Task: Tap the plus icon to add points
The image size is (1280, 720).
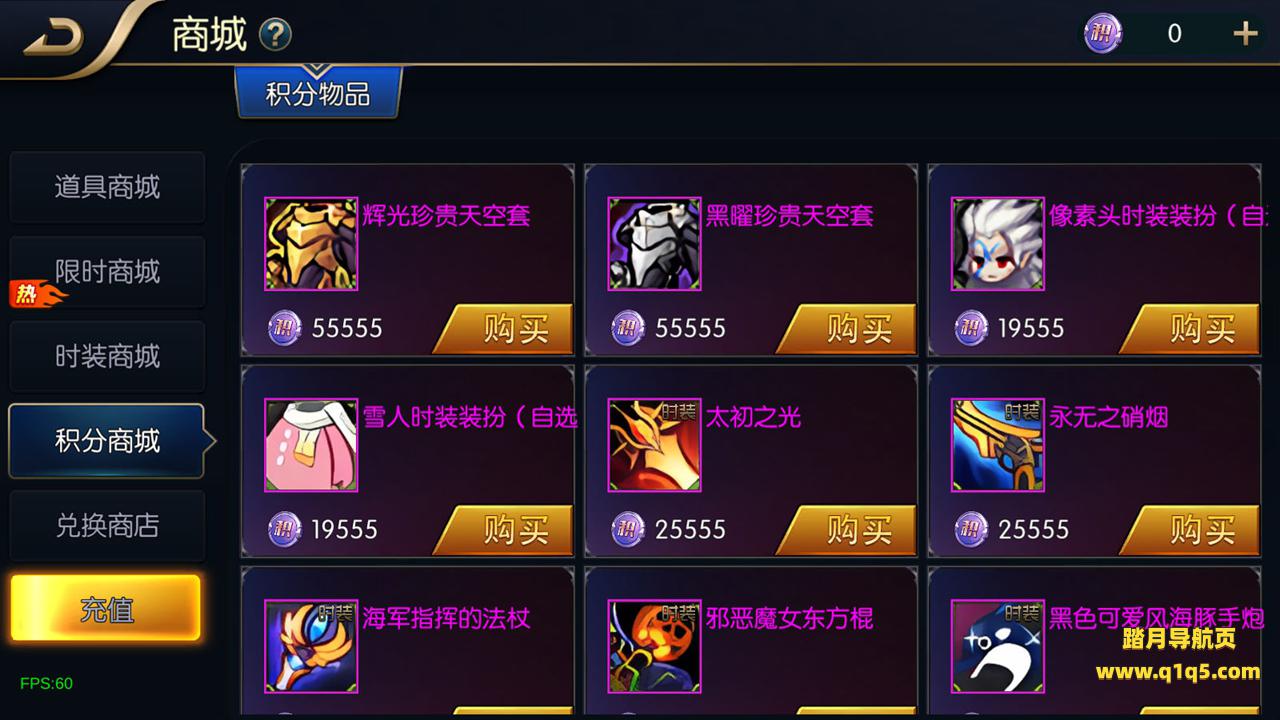Action: 1245,34
